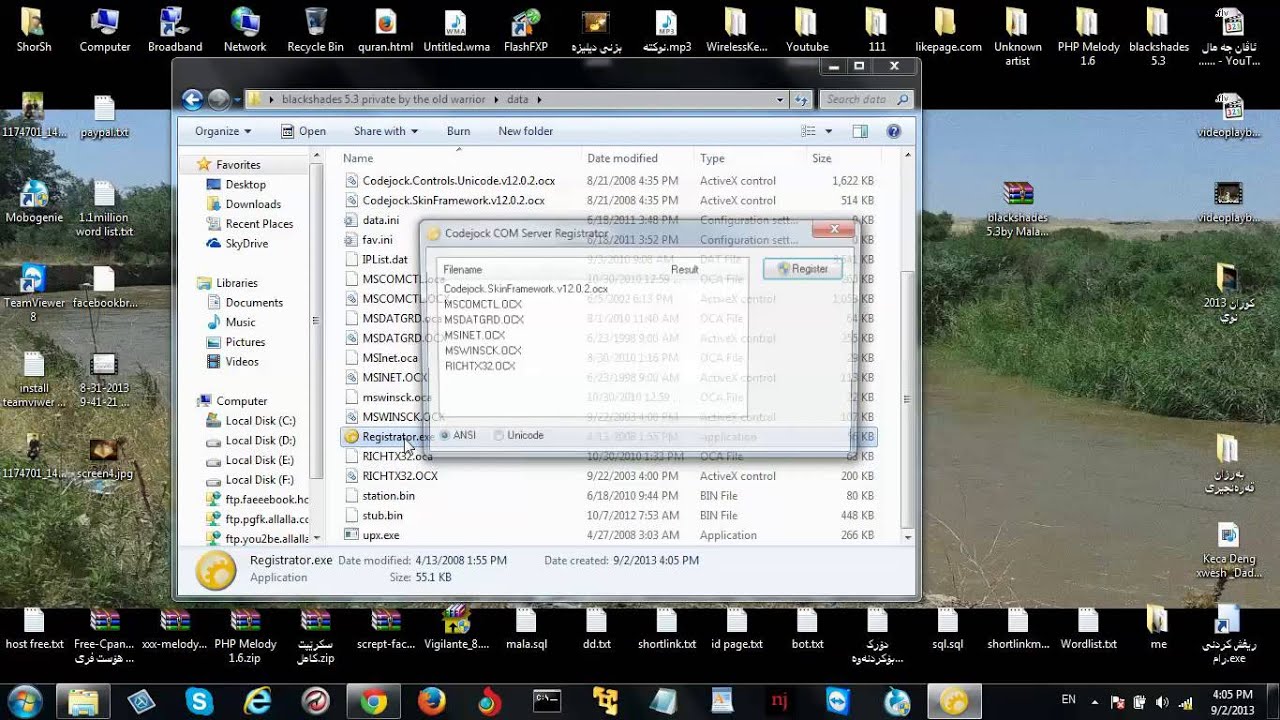Show the preview pane in Explorer
Viewport: 1280px width, 720px height.
[x=860, y=131]
